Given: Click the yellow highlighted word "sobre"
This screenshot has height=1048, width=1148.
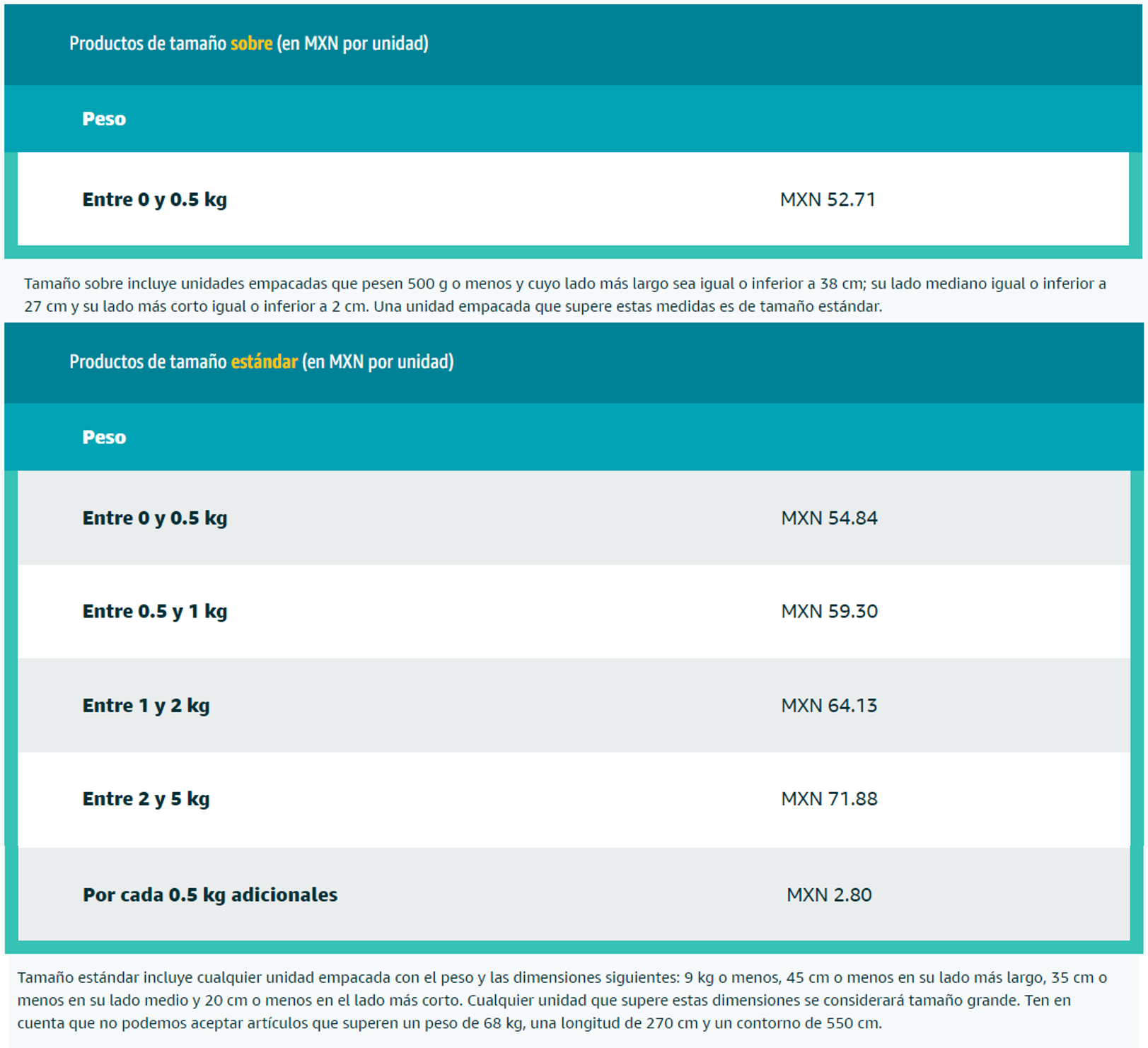Looking at the screenshot, I should (251, 44).
